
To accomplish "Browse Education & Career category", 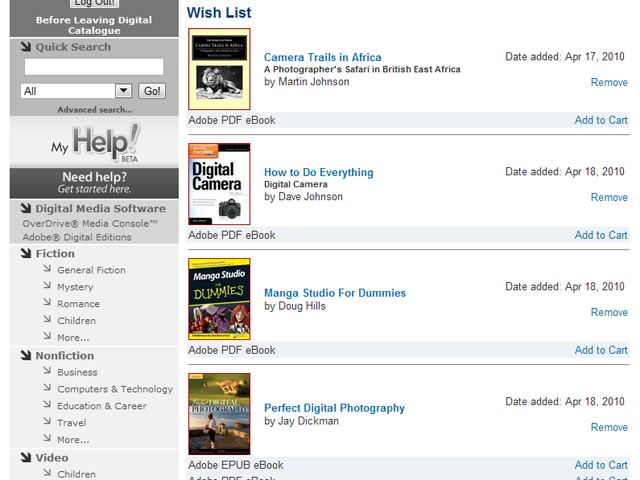I will pyautogui.click(x=102, y=406).
